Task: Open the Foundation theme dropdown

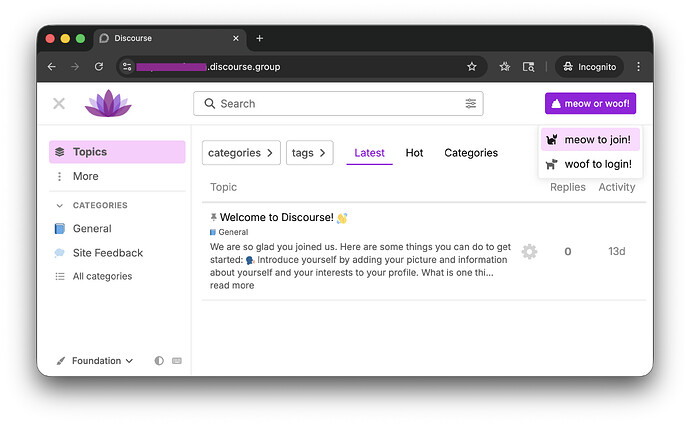Action: pyautogui.click(x=95, y=361)
